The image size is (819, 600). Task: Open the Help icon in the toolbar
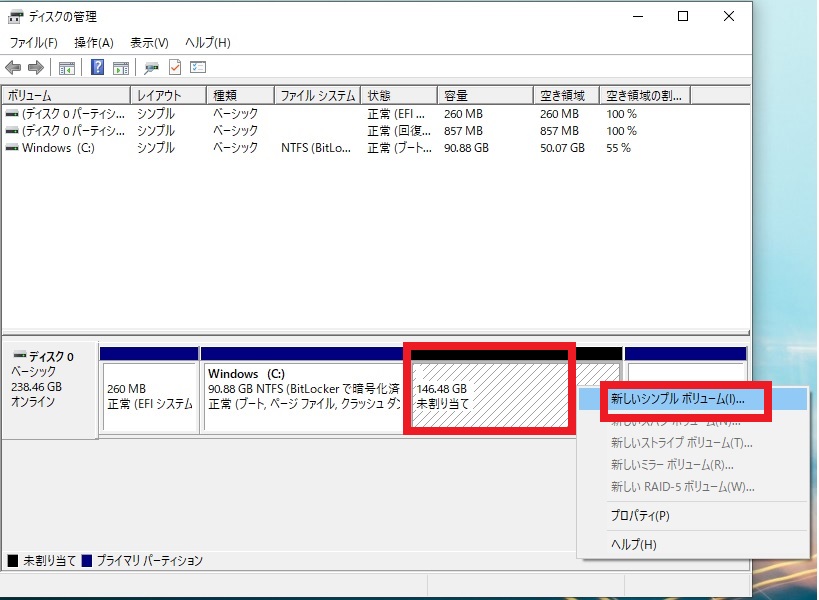[x=96, y=67]
